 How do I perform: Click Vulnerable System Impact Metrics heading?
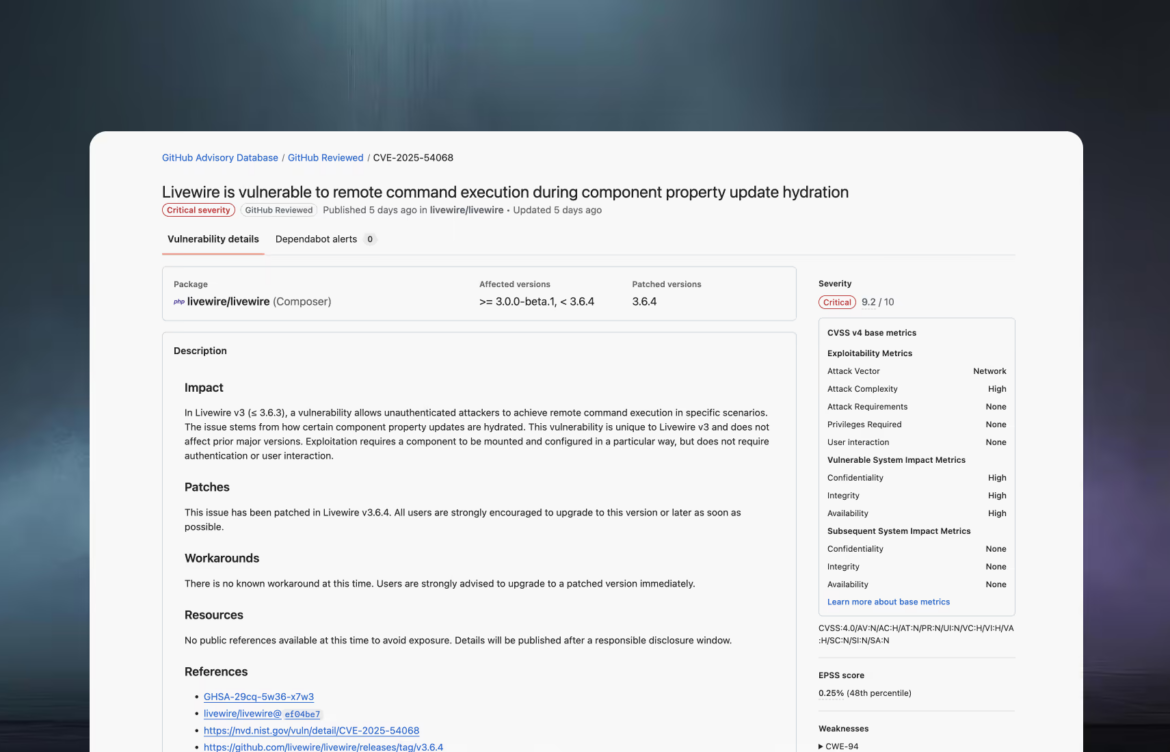(896, 460)
